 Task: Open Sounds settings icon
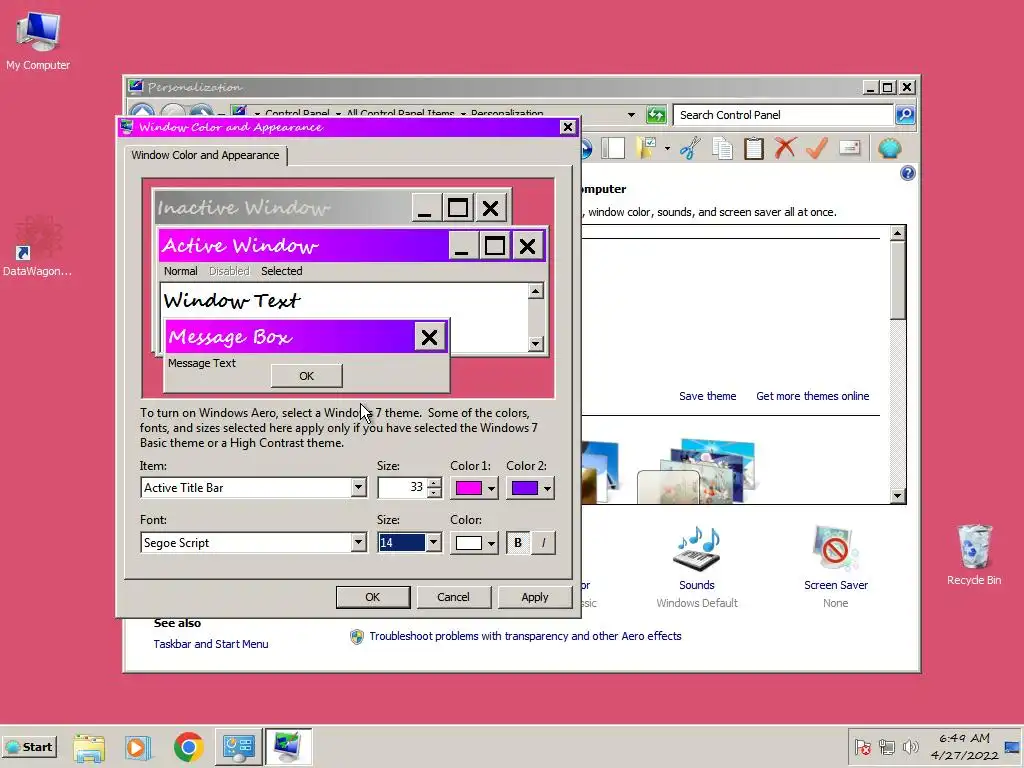click(697, 549)
